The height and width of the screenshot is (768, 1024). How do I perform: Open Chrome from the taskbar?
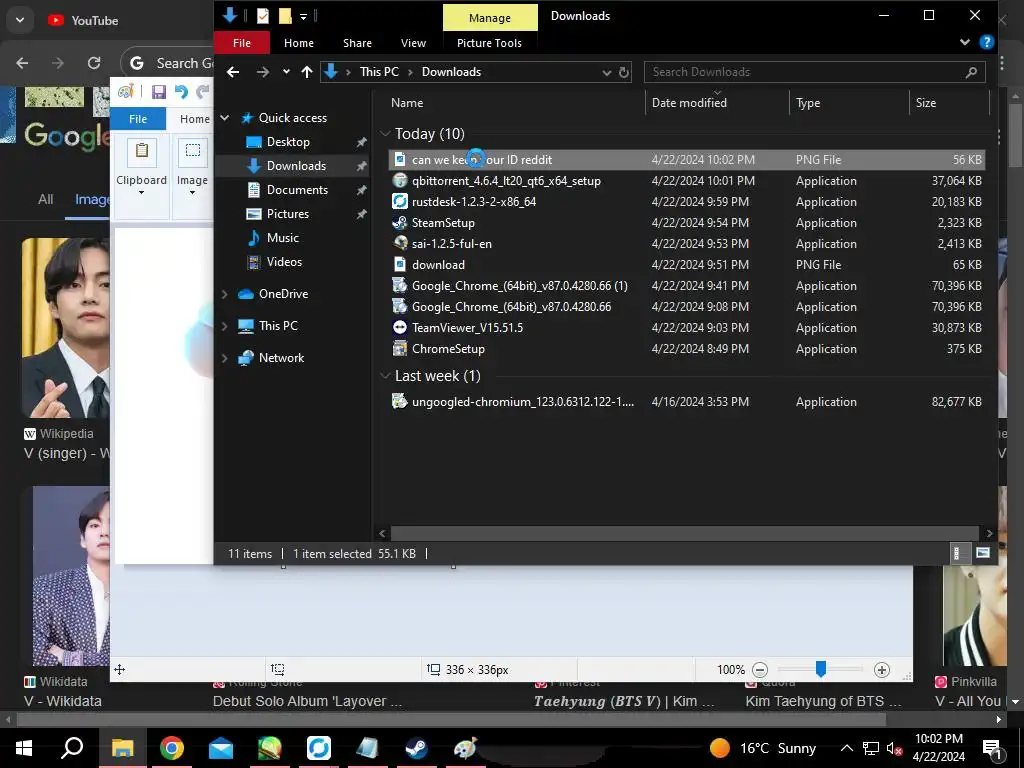pyautogui.click(x=172, y=748)
